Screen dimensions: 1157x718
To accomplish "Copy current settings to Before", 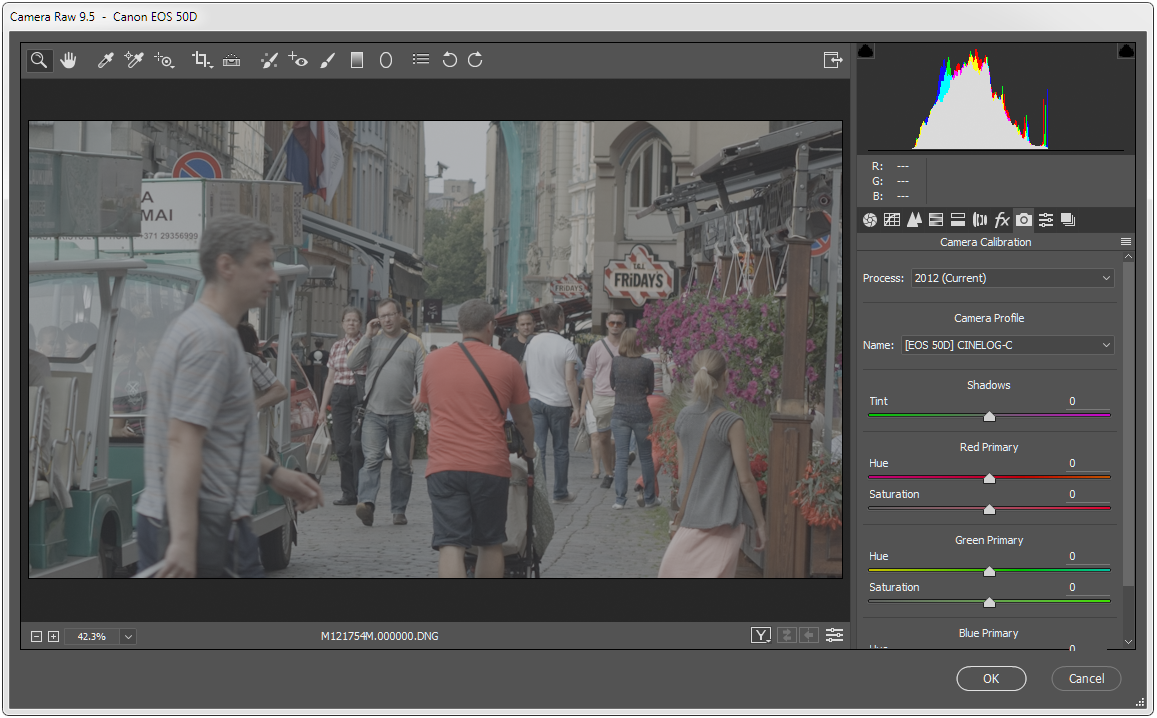I will point(809,635).
